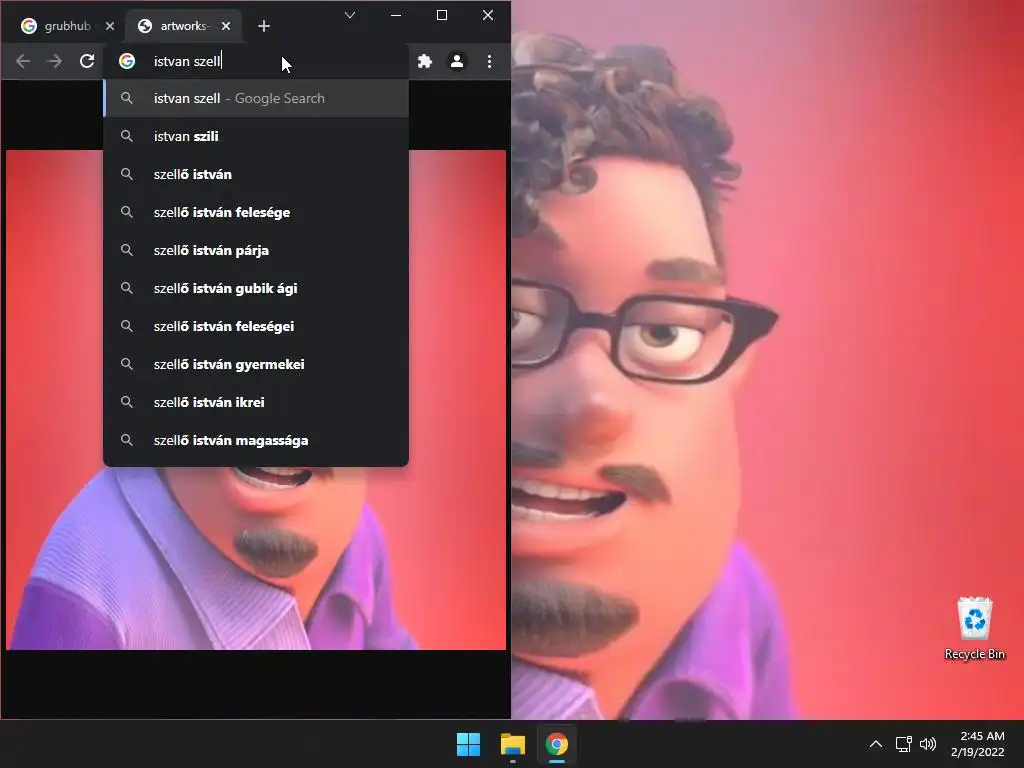Click the Google icon in address bar
1024x768 pixels.
click(127, 61)
